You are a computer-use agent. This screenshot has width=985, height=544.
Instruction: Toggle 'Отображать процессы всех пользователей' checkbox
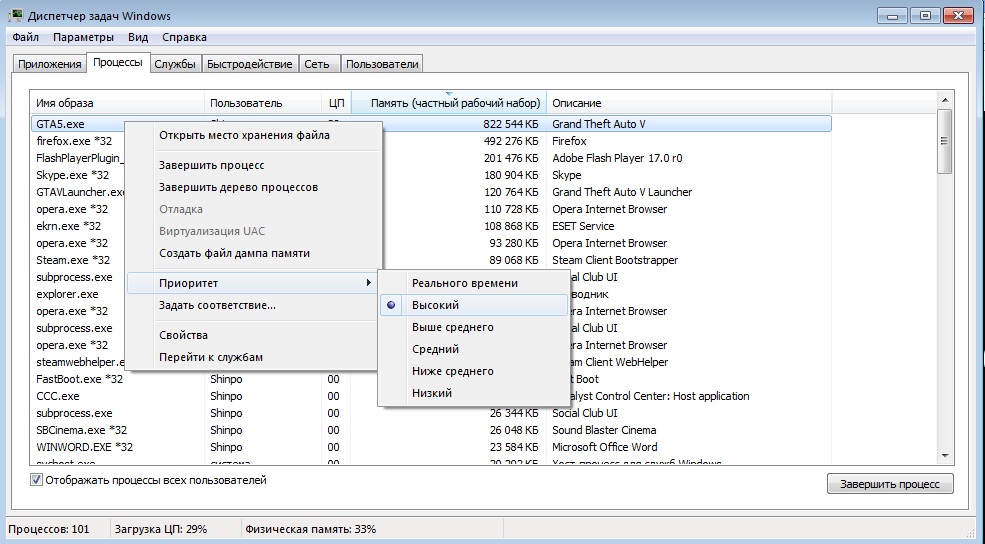[x=36, y=480]
